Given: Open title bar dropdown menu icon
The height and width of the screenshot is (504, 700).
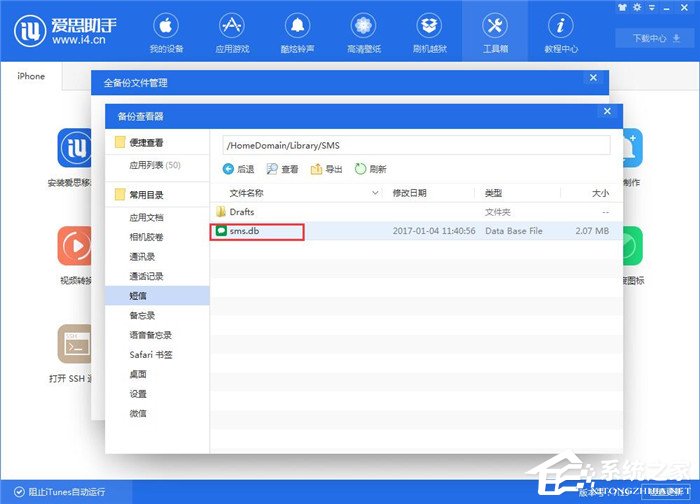Looking at the screenshot, I should [x=652, y=8].
